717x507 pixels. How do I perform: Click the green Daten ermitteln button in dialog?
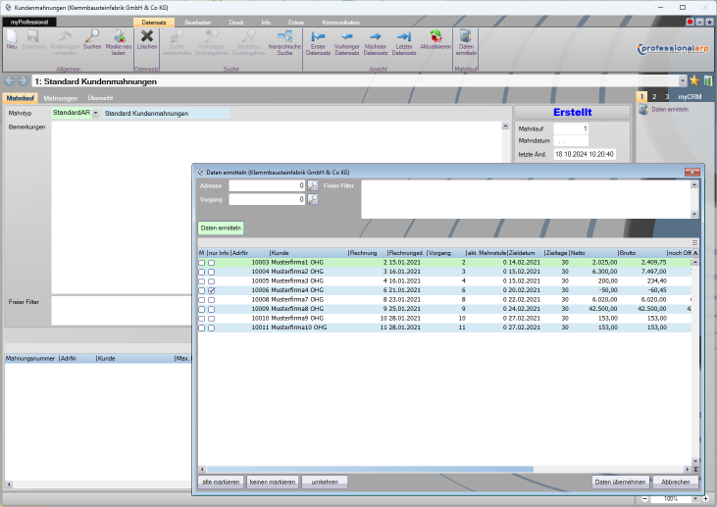220,228
